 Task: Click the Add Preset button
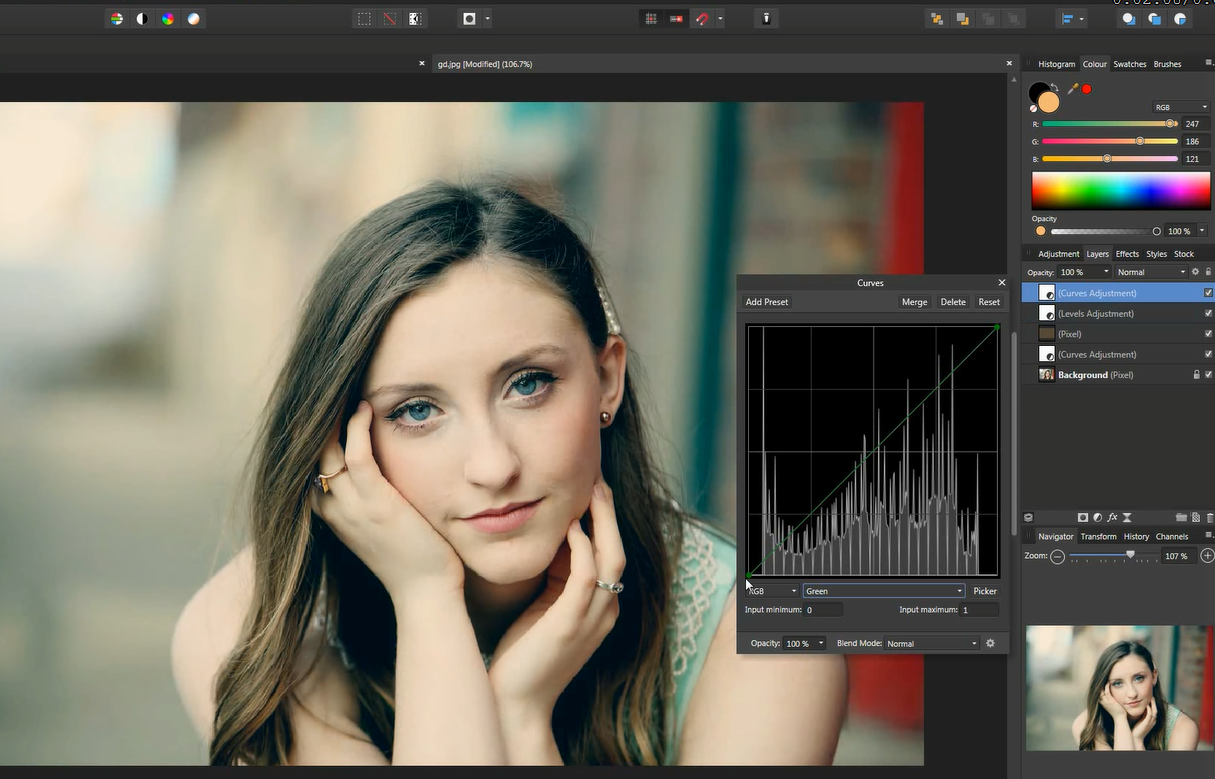click(x=767, y=302)
